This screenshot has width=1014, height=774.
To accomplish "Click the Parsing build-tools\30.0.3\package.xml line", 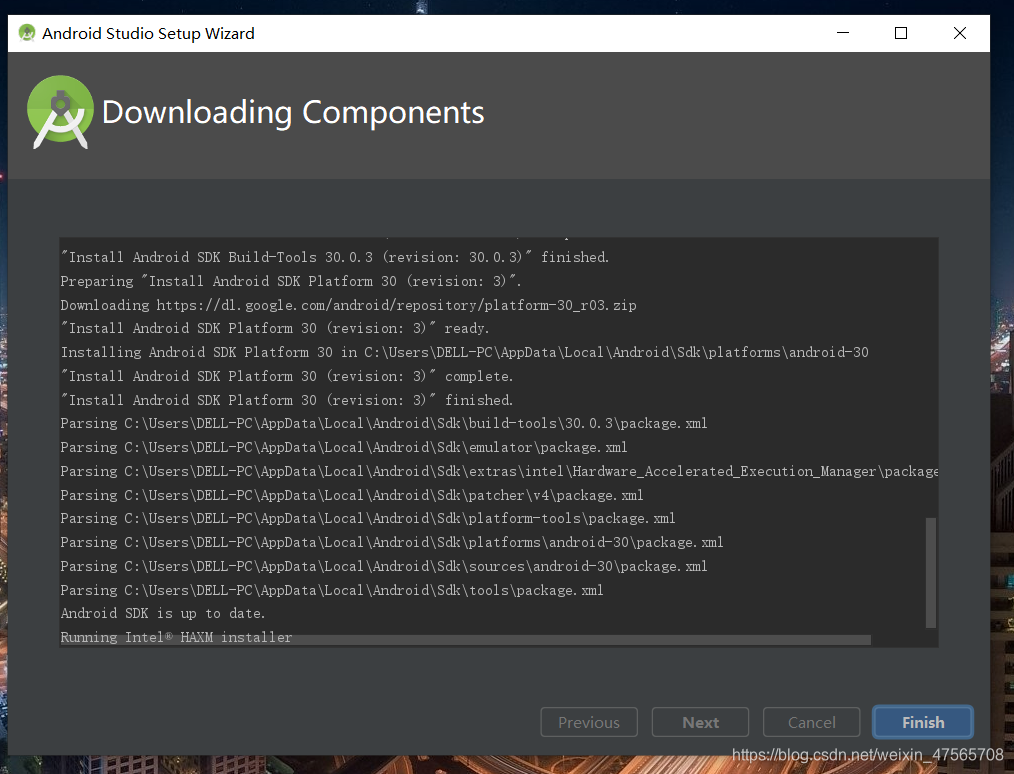I will coord(384,423).
